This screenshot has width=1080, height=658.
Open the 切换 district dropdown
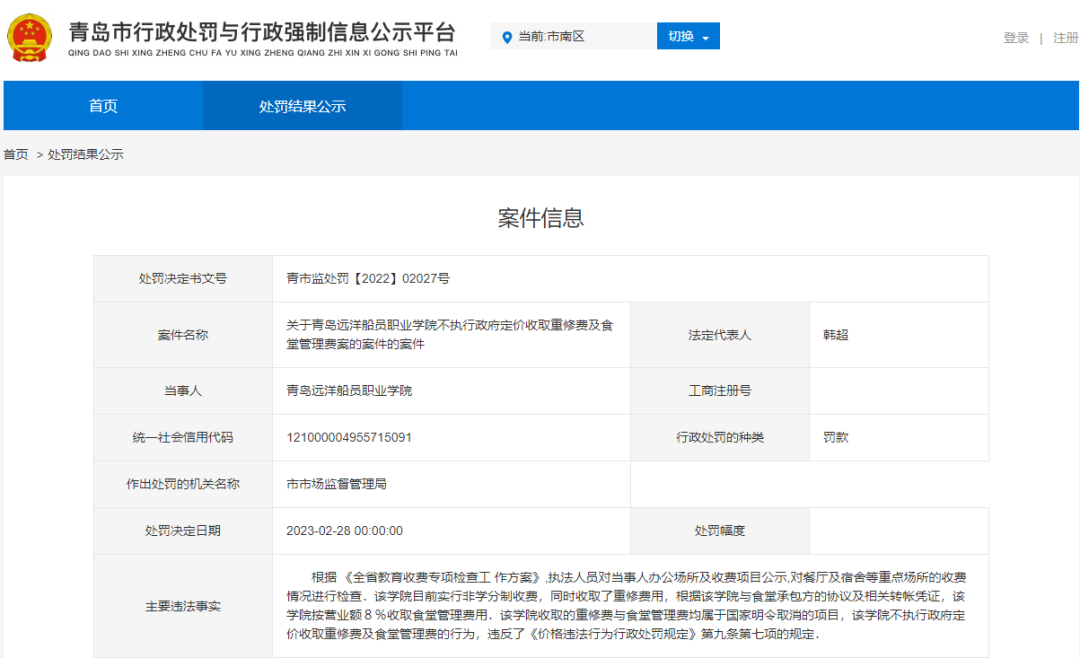tap(688, 37)
